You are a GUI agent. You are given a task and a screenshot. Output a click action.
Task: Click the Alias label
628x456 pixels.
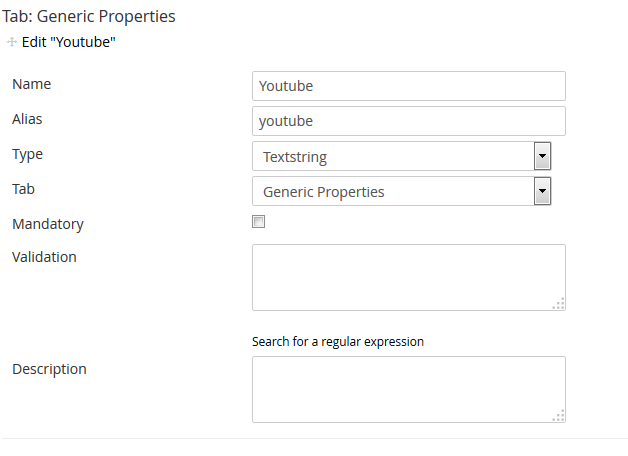(x=27, y=119)
